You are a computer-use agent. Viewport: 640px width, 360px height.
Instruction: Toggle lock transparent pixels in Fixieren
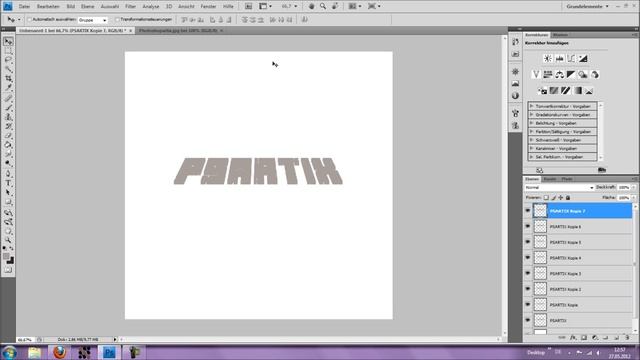point(546,198)
